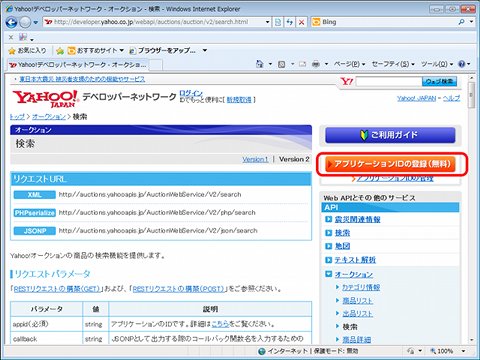Viewport: 480px width, 360px height.
Task: Open the Yahoo! JAPAN text link
Action: (x=417, y=98)
